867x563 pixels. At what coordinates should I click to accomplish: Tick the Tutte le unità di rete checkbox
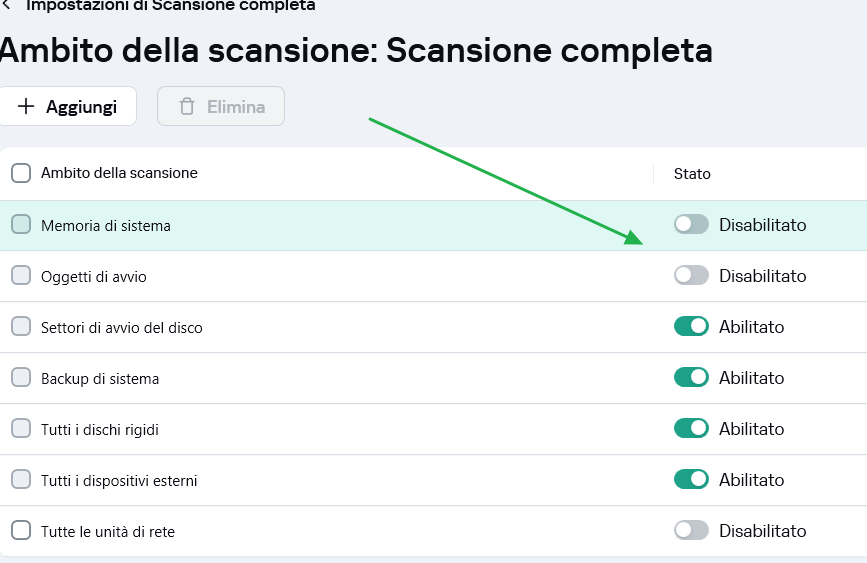click(x=21, y=531)
